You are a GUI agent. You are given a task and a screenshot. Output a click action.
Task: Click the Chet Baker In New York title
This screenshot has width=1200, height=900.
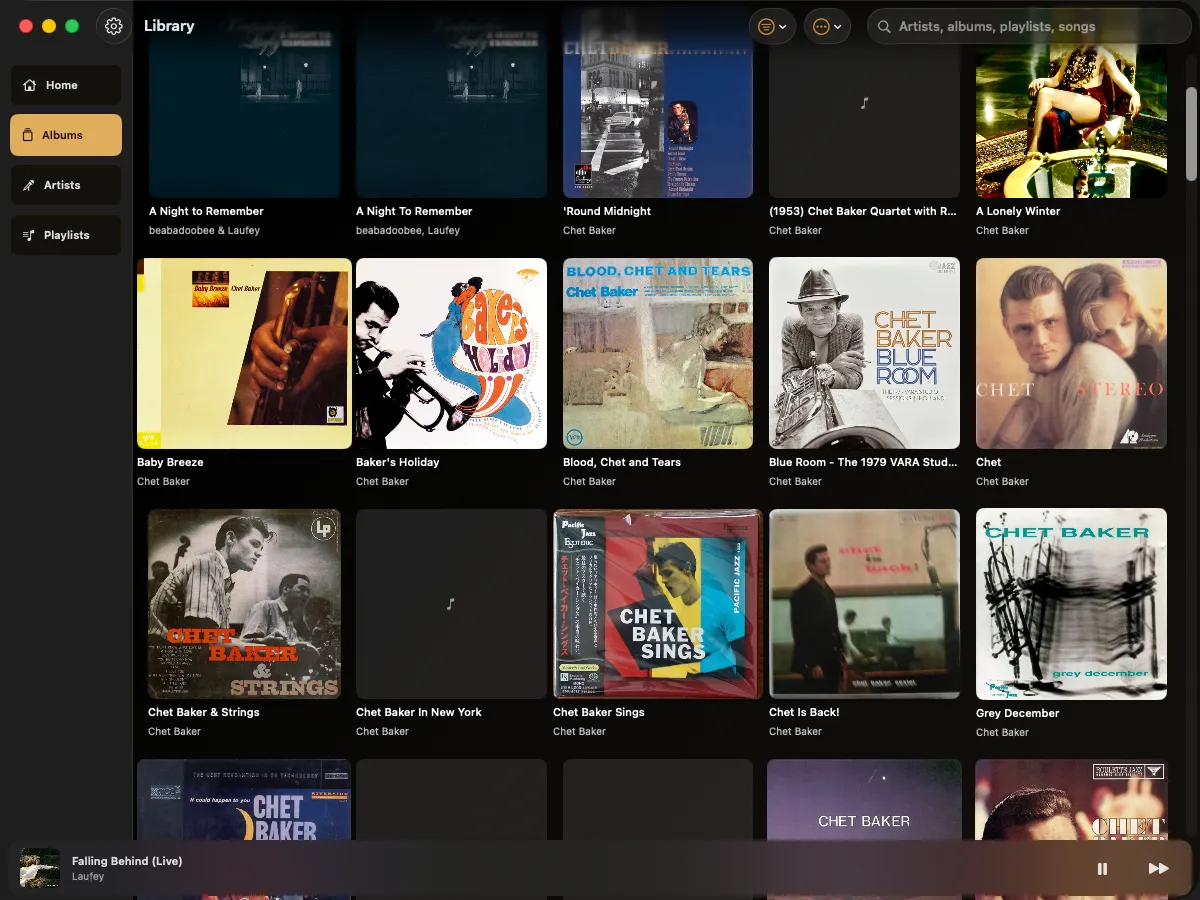419,712
